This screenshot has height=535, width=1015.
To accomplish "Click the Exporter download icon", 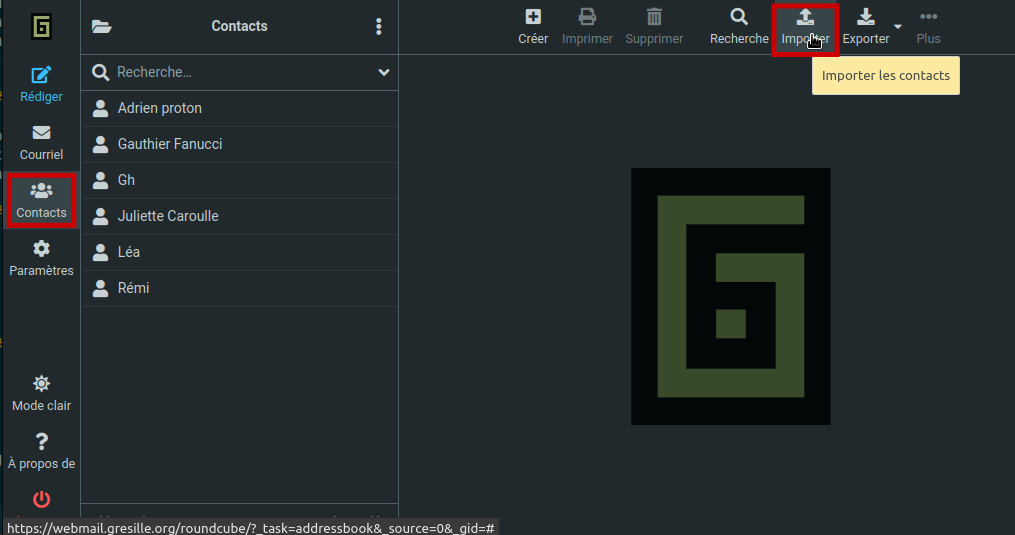I will coord(866,17).
